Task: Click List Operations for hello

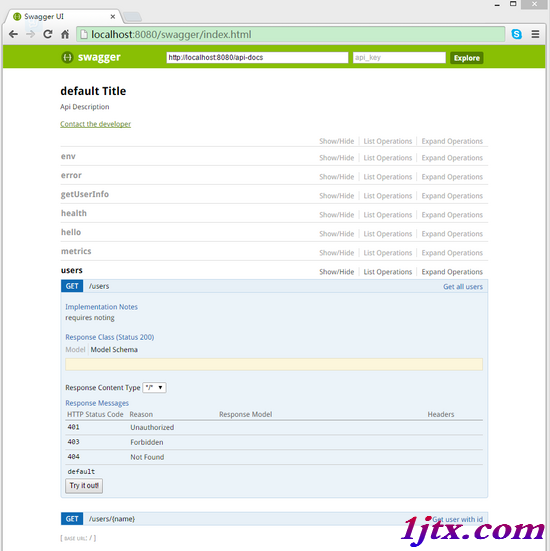Action: (x=388, y=234)
